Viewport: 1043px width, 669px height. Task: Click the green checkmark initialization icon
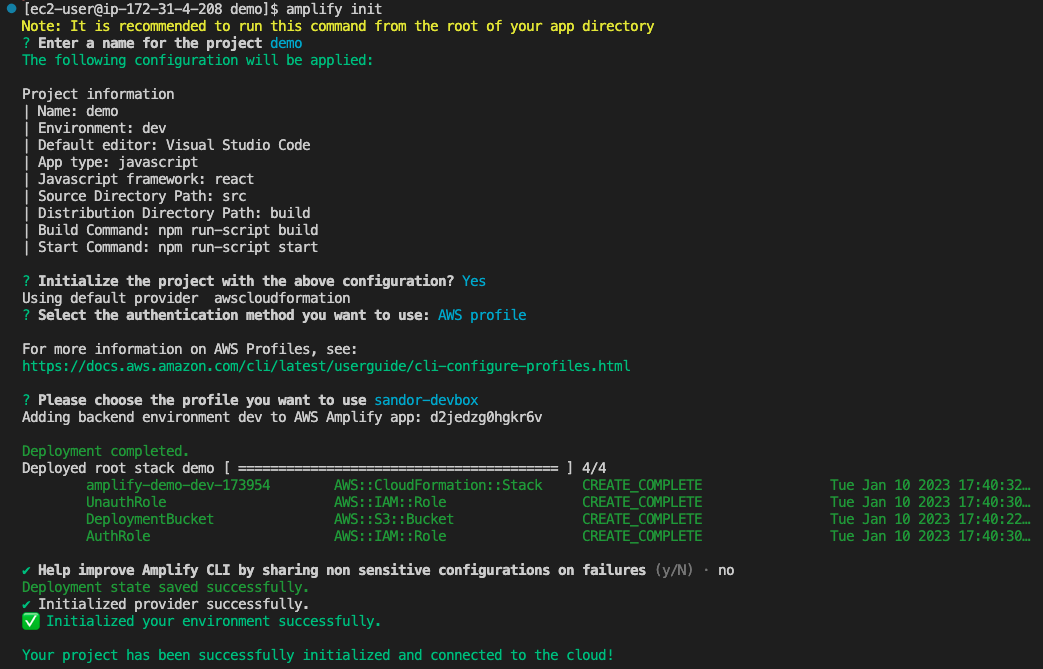point(30,620)
